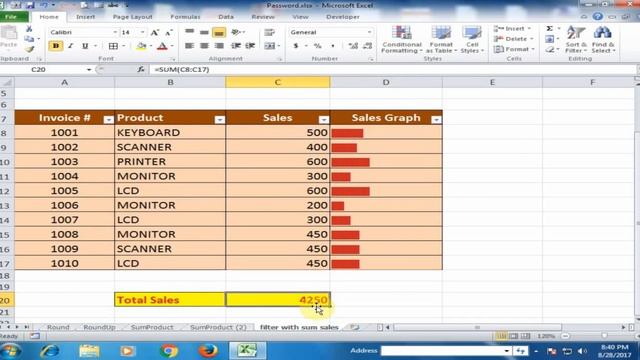This screenshot has height=360, width=640.
Task: Click the zoom slider
Action: (x=604, y=336)
